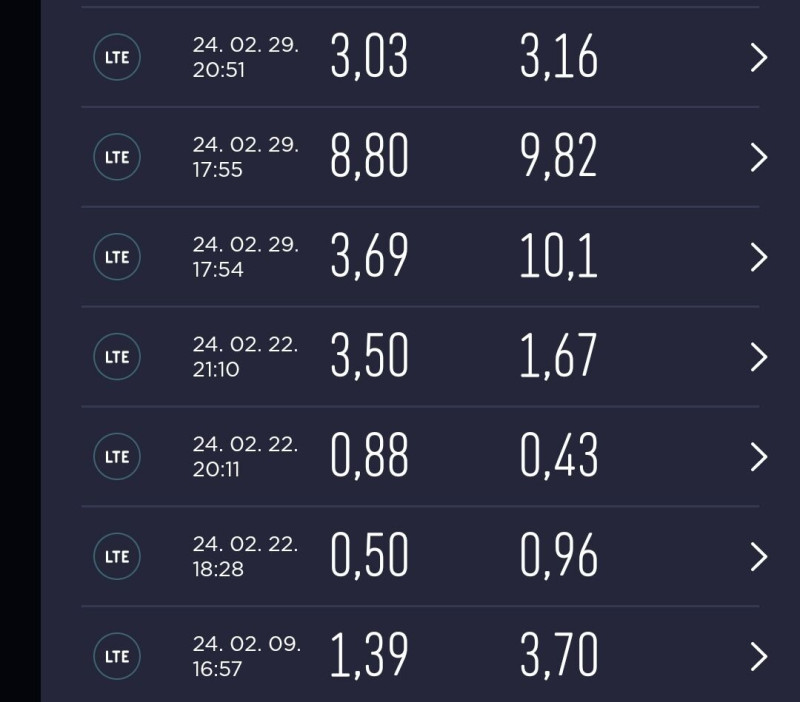Tap the 1,39 download speed value
The image size is (800, 702).
[369, 656]
